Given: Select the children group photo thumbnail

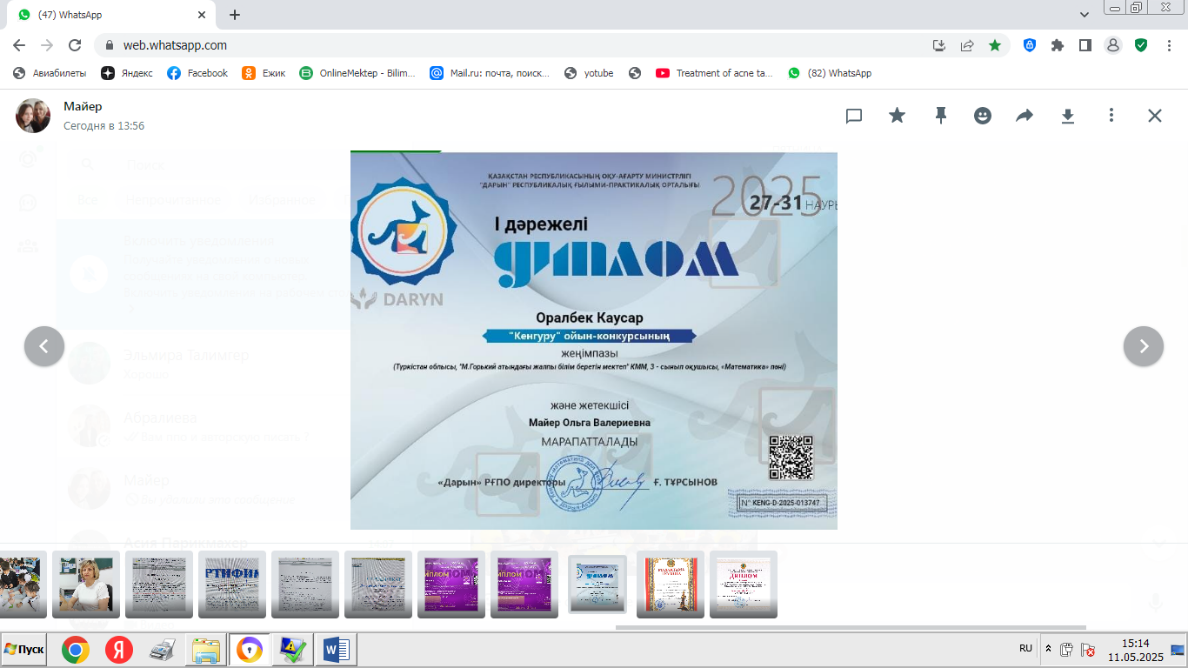Looking at the screenshot, I should point(23,584).
